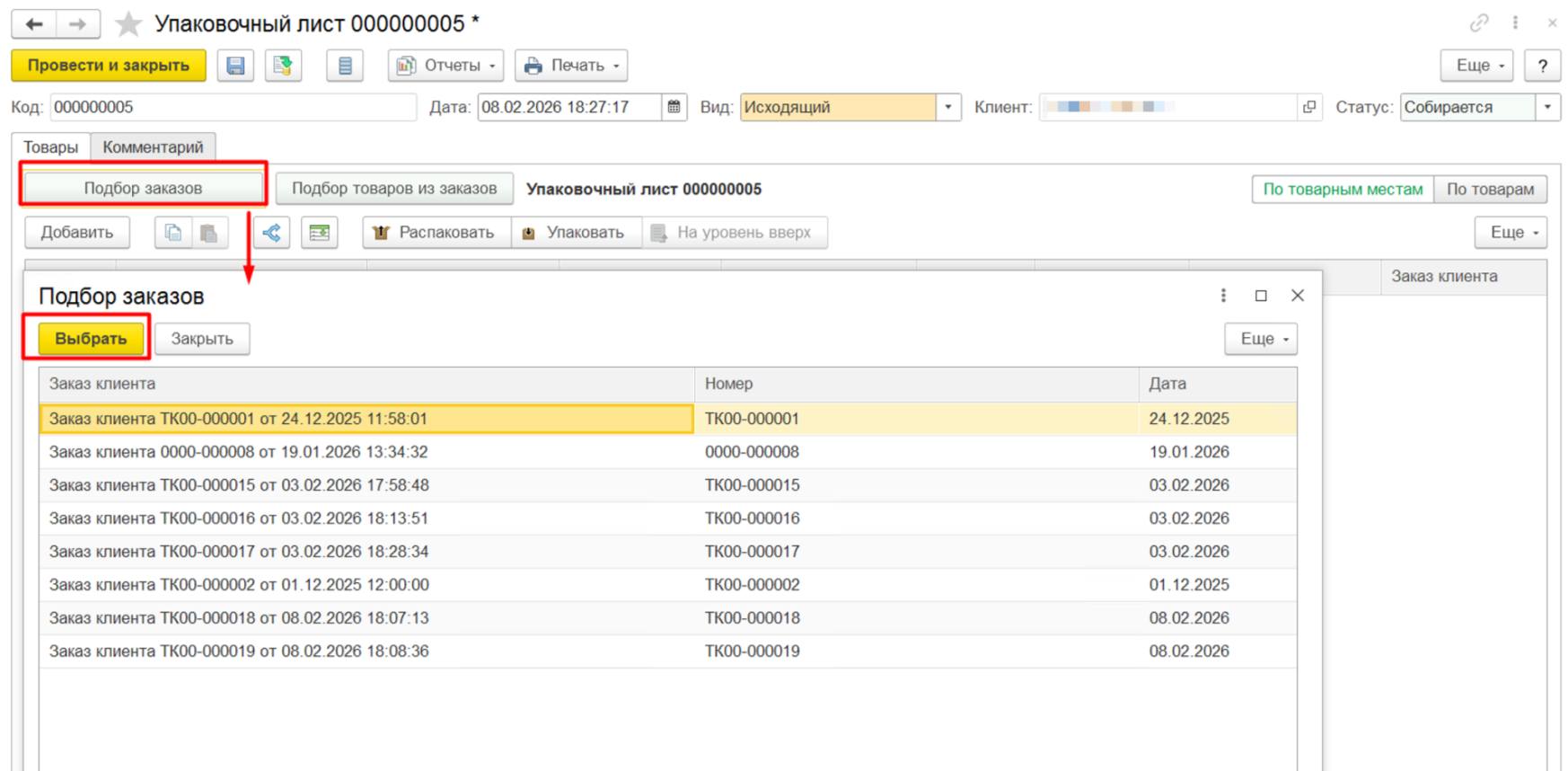Screen dimensions: 1568x771
Task: Open the Еще menu in Подбор заказов dialog
Action: pos(1261,339)
